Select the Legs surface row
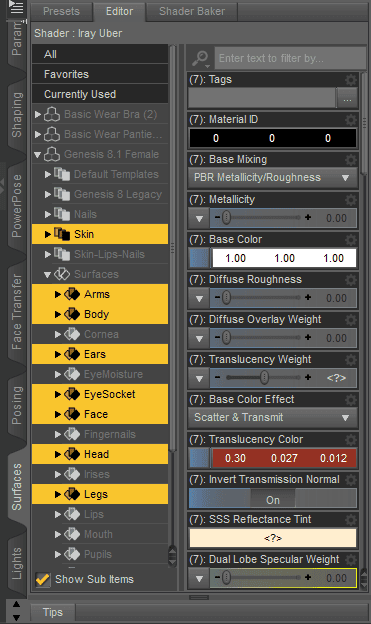This screenshot has height=624, width=371. [x=100, y=494]
